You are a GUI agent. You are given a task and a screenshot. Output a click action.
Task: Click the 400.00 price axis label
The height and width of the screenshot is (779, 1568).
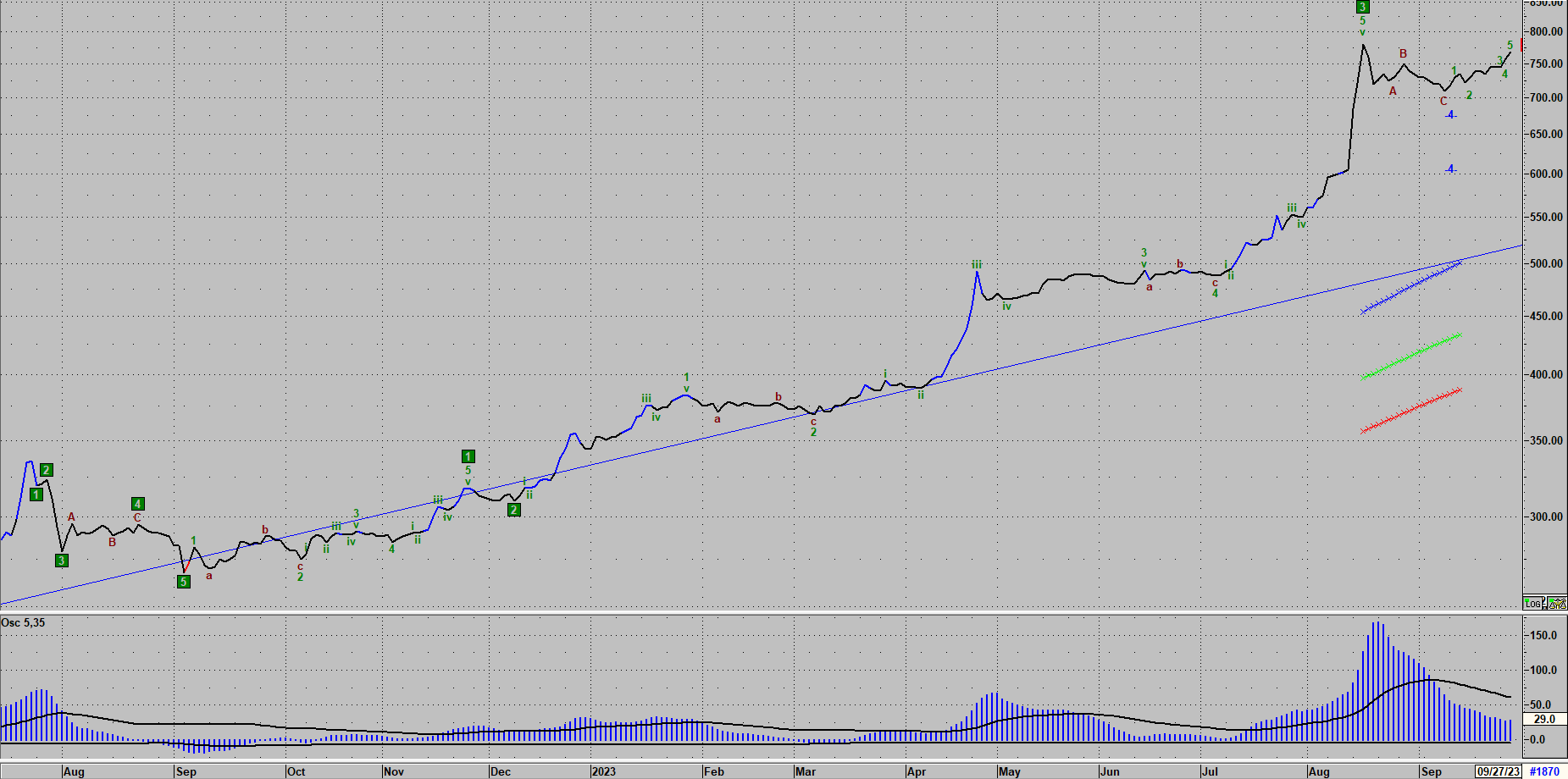[x=1546, y=375]
